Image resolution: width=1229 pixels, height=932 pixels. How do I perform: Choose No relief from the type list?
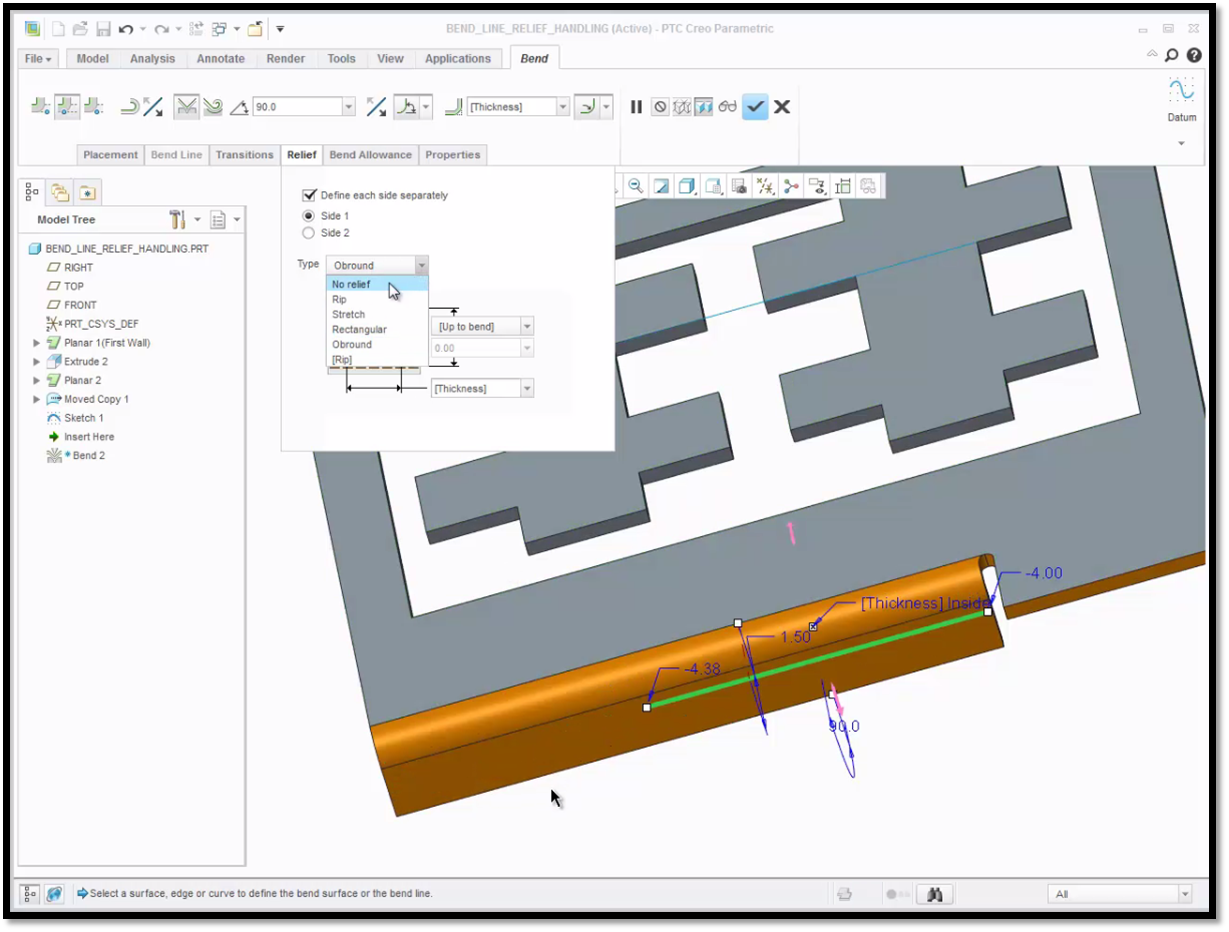377,285
